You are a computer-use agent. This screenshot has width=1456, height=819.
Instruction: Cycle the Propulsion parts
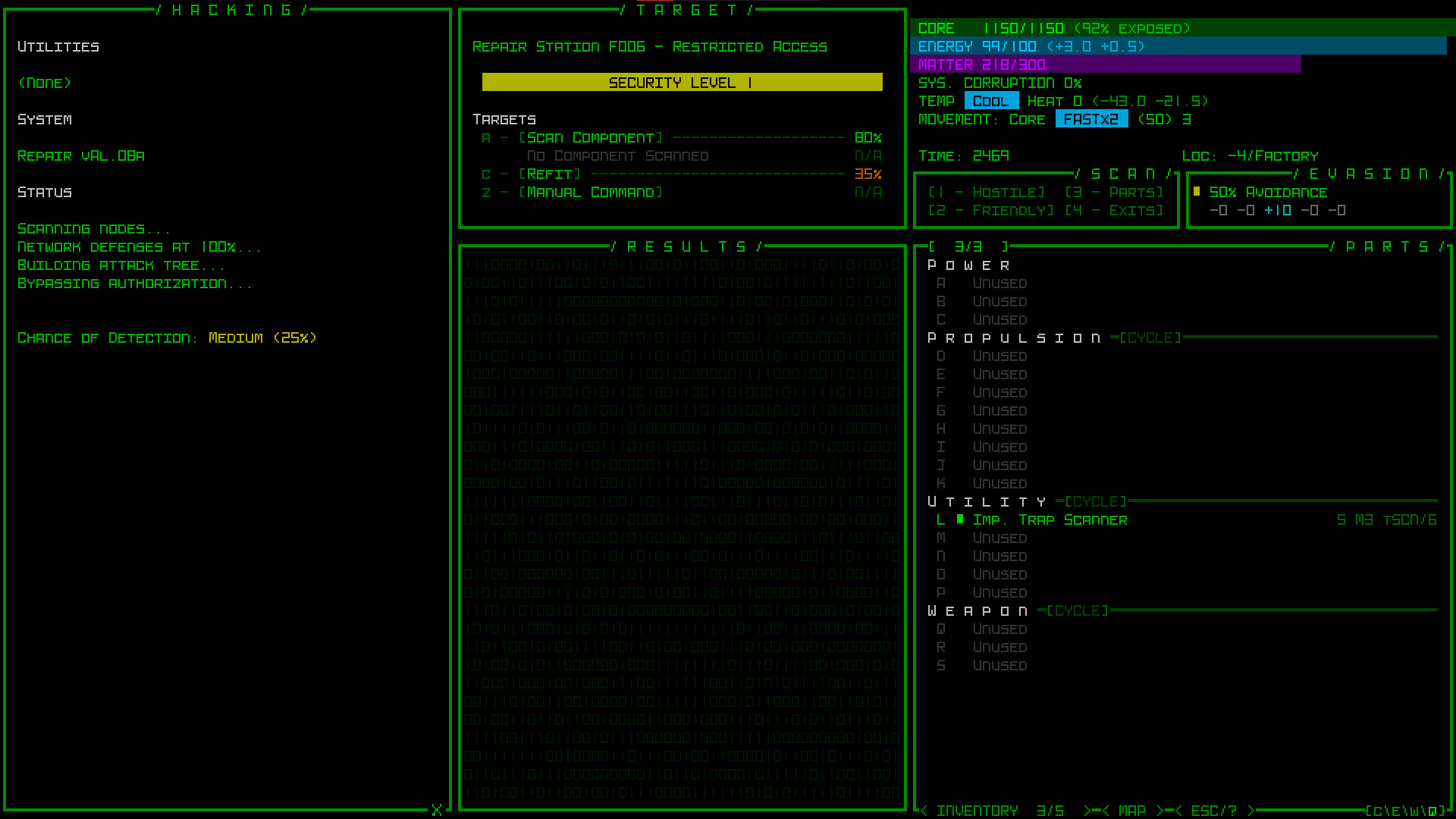[1150, 337]
